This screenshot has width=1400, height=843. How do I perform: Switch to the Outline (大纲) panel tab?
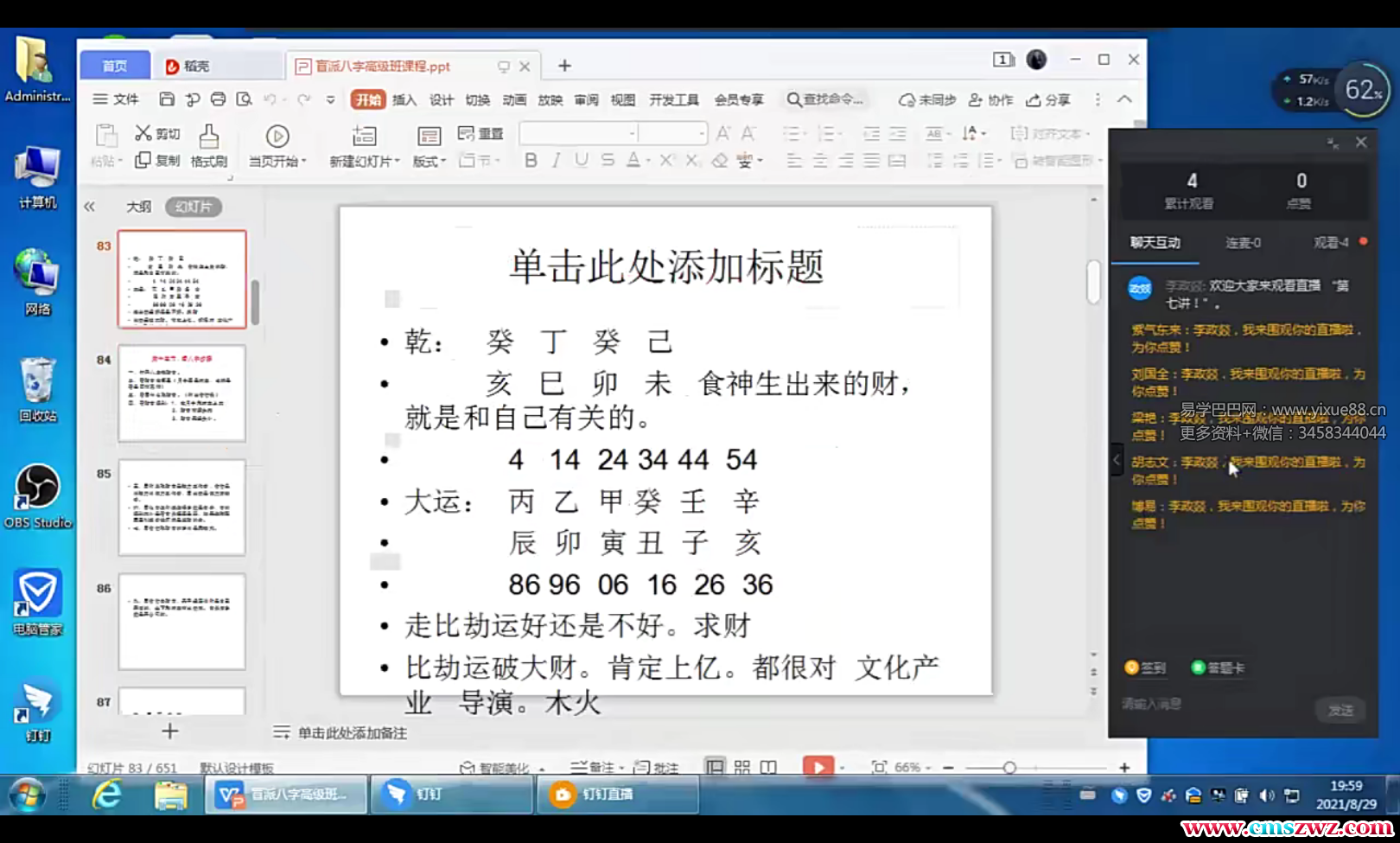click(x=138, y=207)
